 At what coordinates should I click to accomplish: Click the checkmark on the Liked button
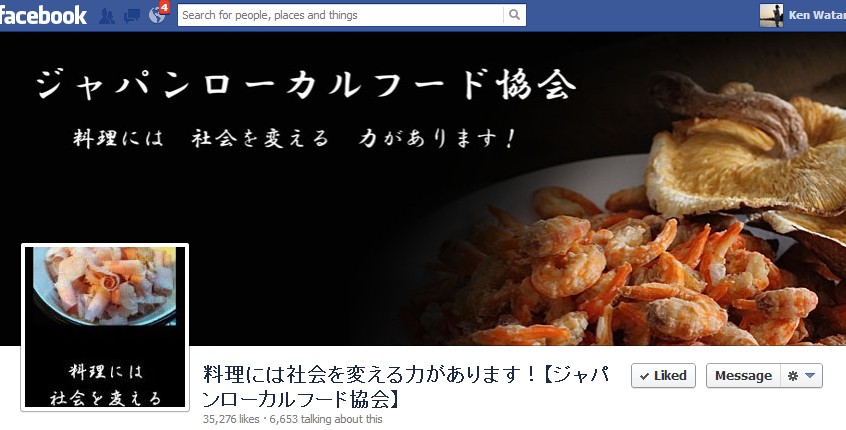click(644, 377)
